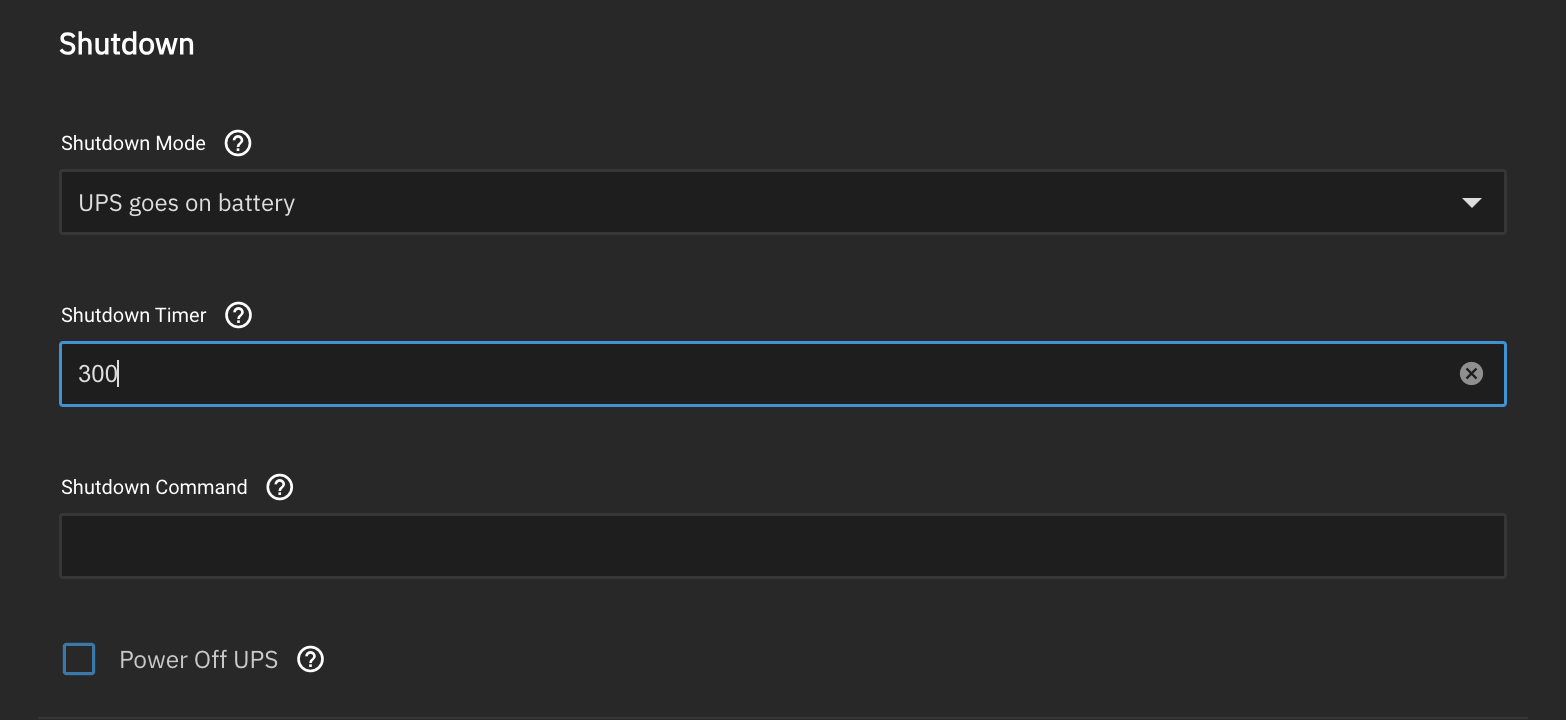Click the Shutdown Mode dropdown arrow
Viewport: 1566px width, 720px height.
(x=1471, y=203)
